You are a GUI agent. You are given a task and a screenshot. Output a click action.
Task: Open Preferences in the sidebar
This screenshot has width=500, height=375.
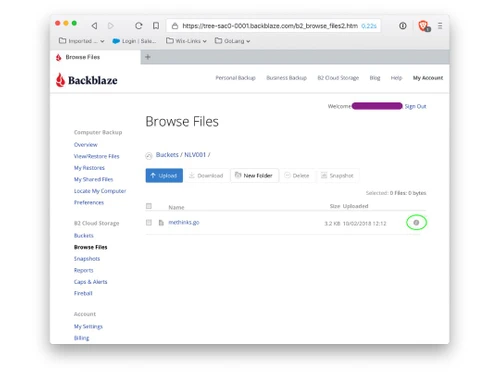click(89, 202)
